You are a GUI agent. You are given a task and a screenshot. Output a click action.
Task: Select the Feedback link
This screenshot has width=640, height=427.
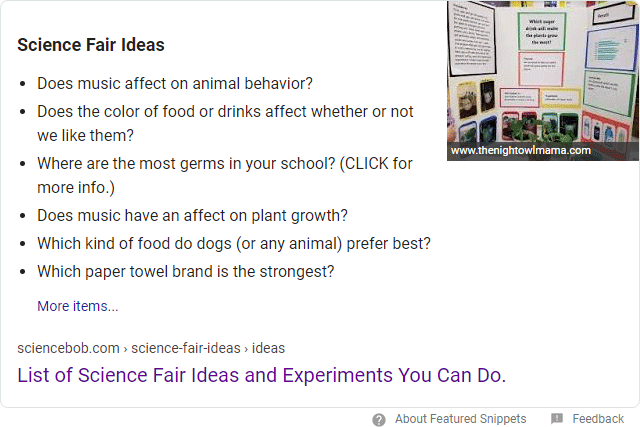[x=598, y=419]
